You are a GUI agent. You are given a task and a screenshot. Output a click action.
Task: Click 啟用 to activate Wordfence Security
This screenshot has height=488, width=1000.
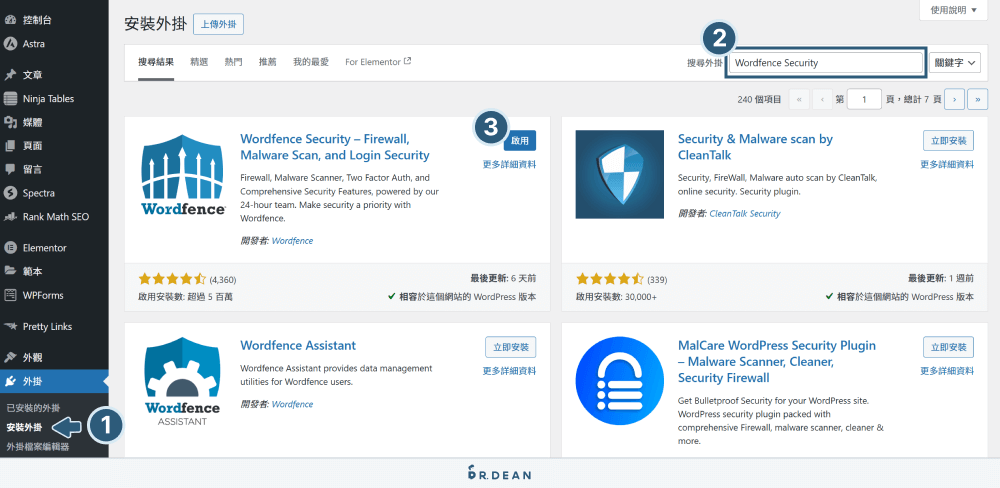521,140
